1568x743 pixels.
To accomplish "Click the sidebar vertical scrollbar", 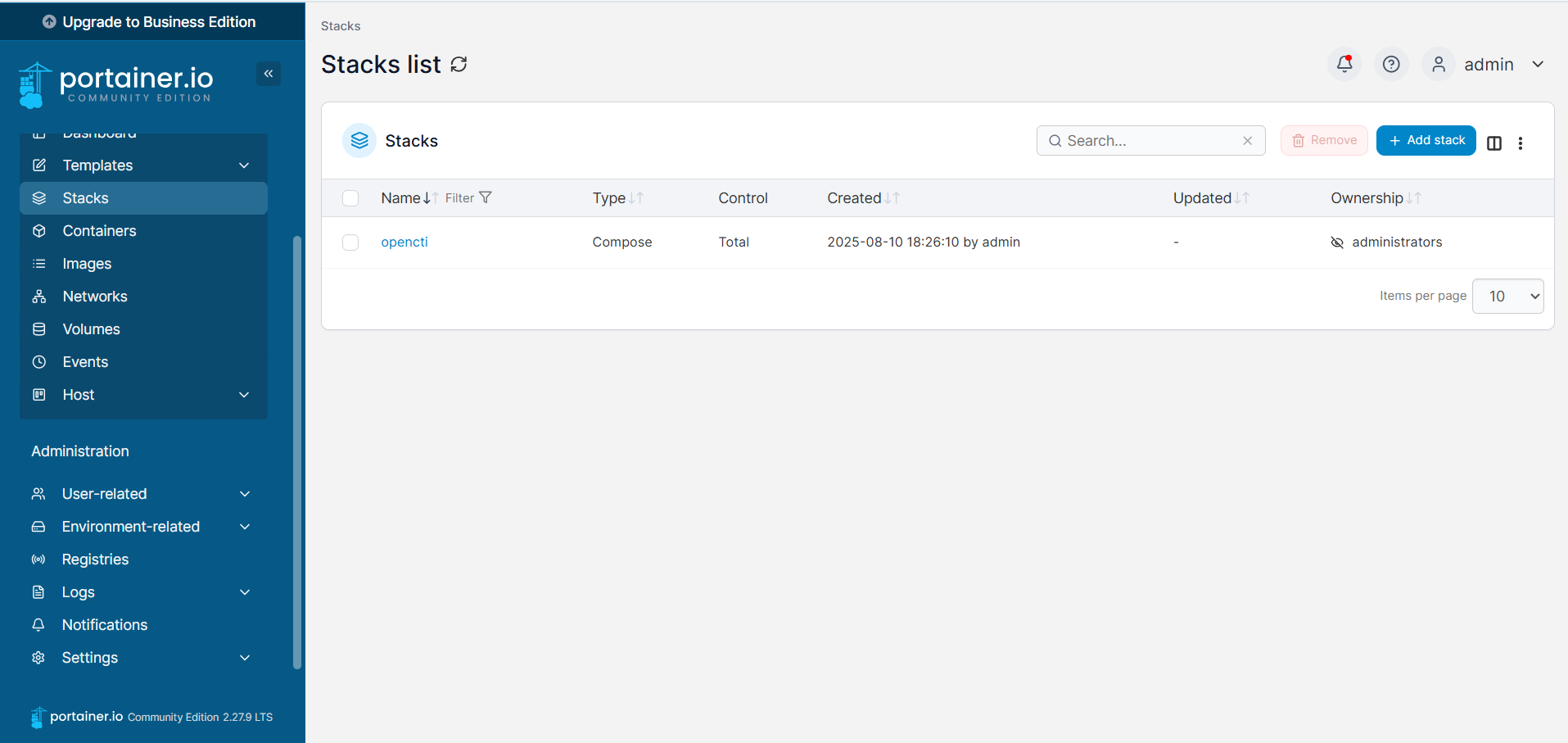I will 297,452.
